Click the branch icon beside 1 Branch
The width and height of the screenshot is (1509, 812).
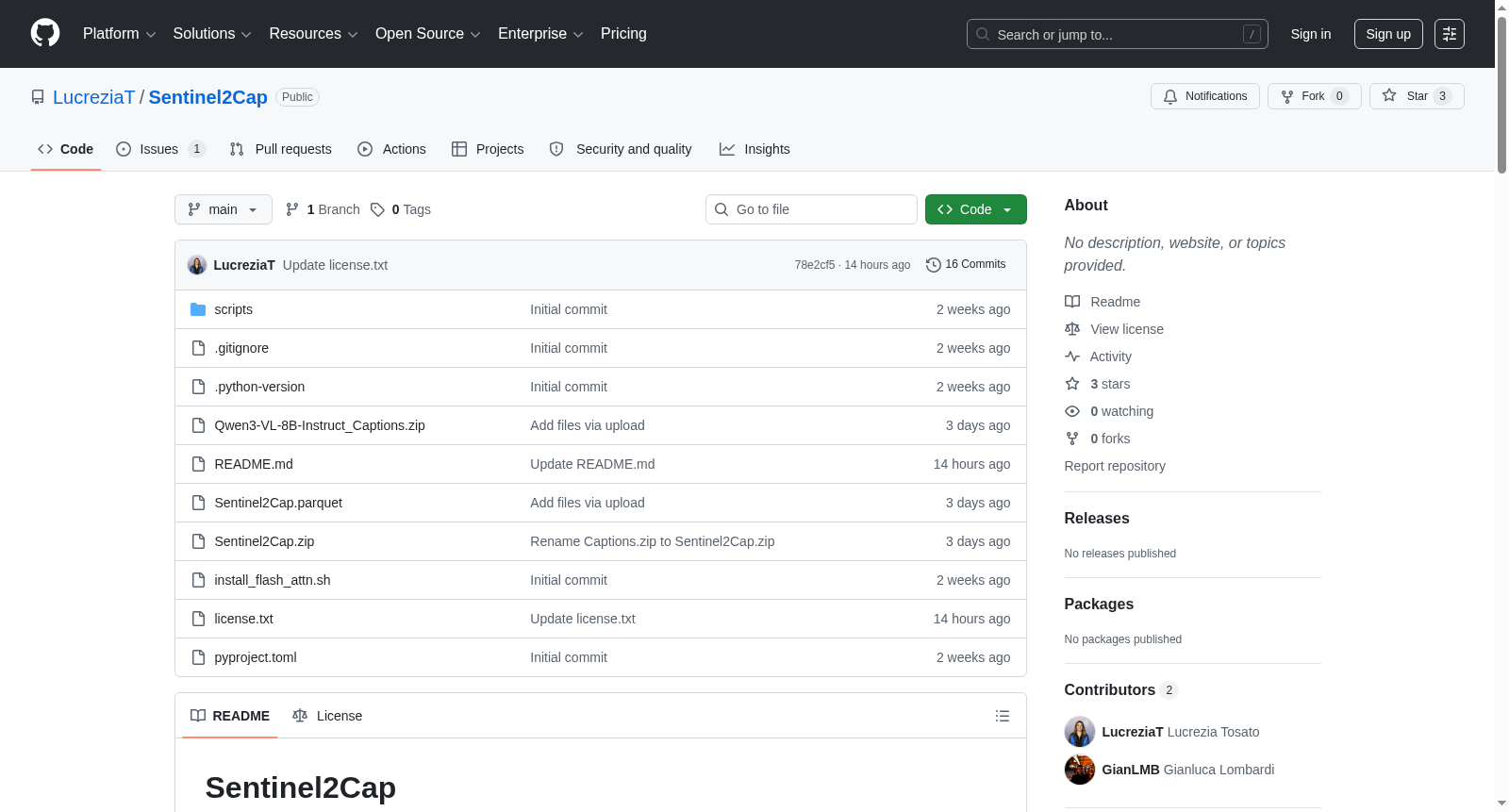click(292, 209)
